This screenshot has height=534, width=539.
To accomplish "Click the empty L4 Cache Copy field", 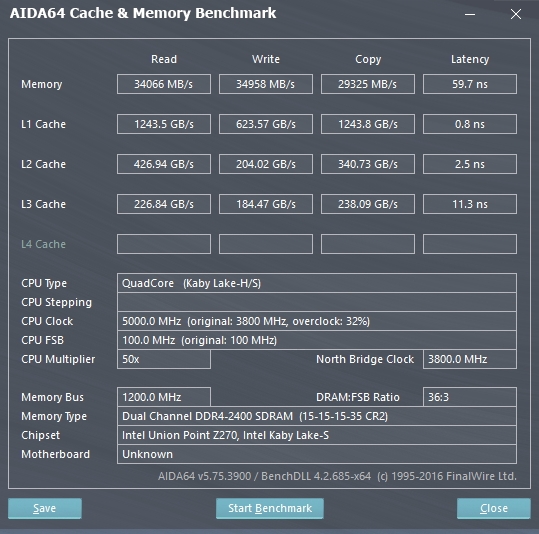I will 368,244.
